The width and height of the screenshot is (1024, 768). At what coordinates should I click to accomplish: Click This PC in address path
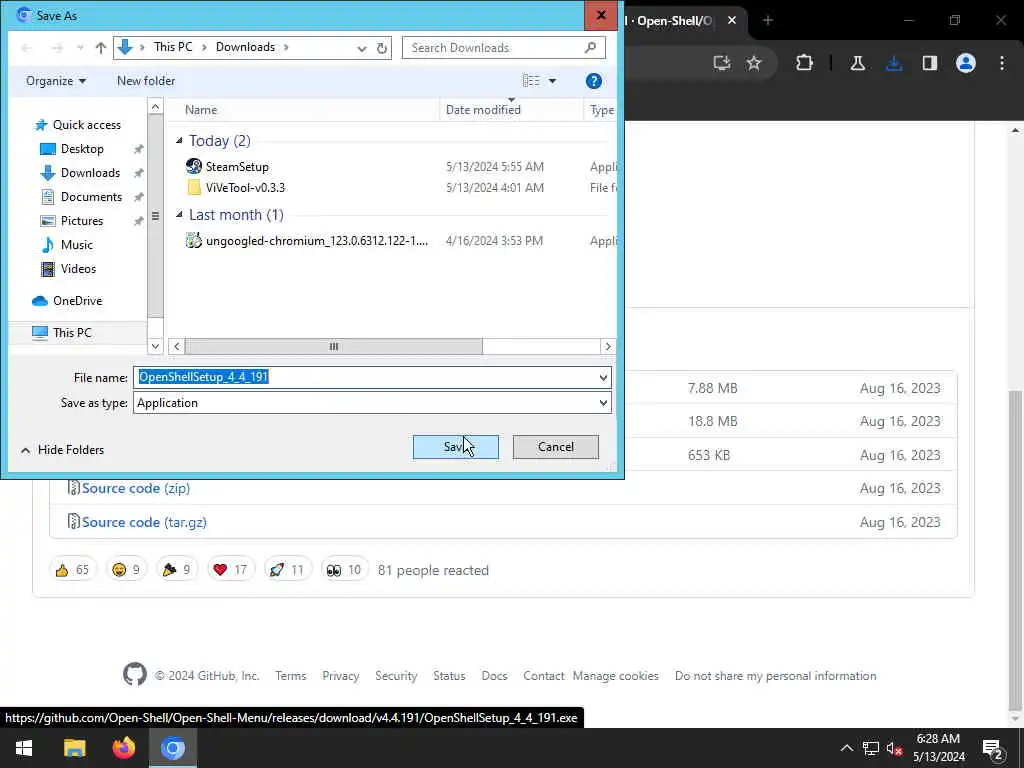173,47
